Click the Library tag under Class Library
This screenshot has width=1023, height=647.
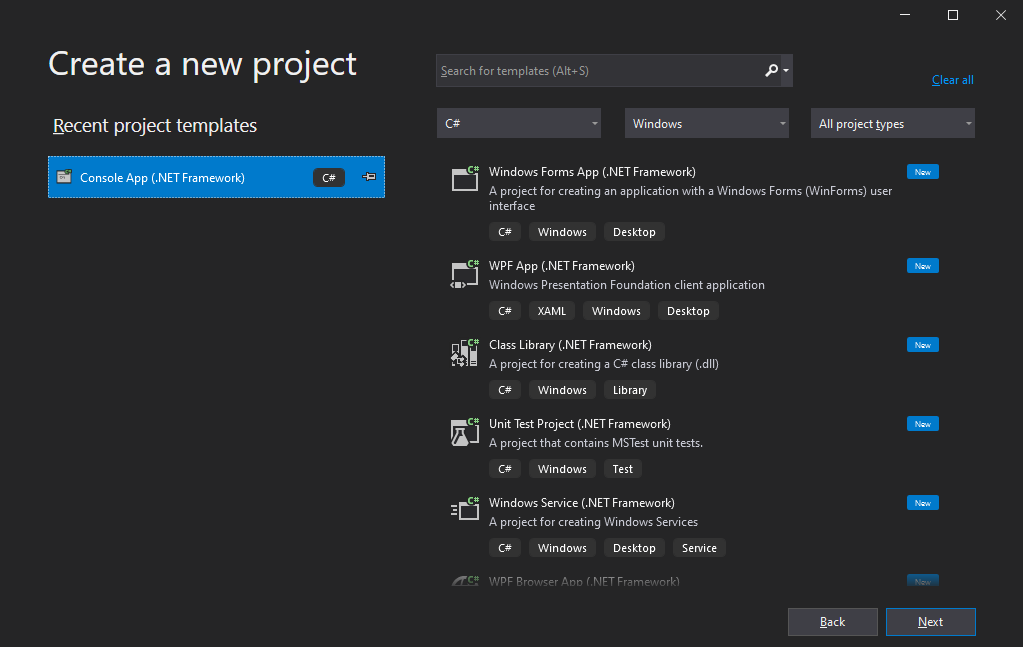click(x=630, y=389)
